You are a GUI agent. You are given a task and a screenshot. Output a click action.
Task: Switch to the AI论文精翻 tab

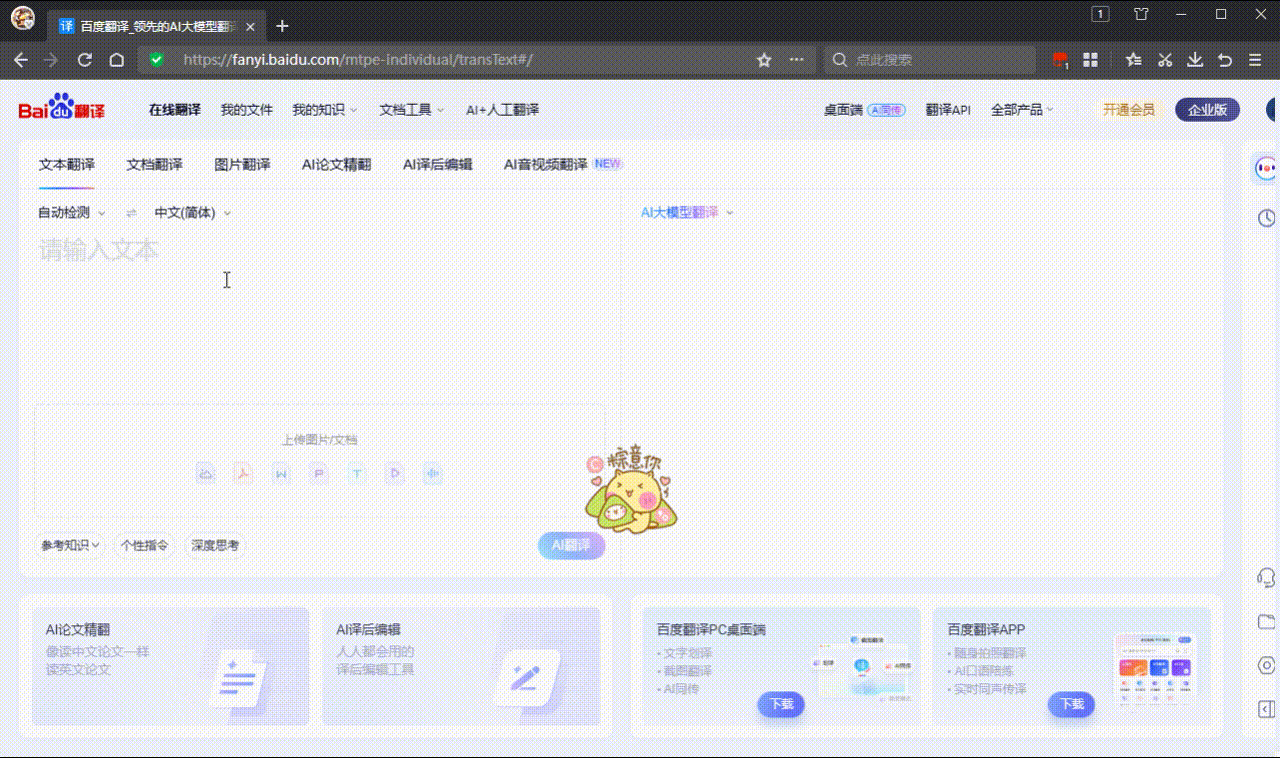(x=337, y=165)
